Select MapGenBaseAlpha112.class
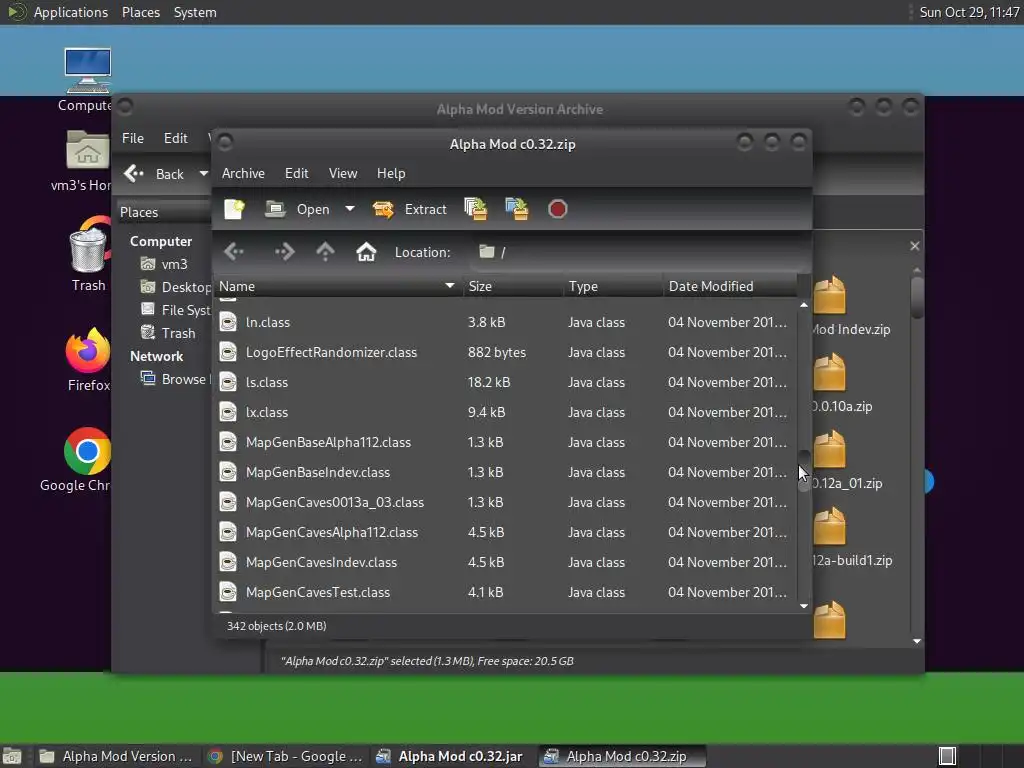This screenshot has width=1024, height=768. (x=505, y=443)
